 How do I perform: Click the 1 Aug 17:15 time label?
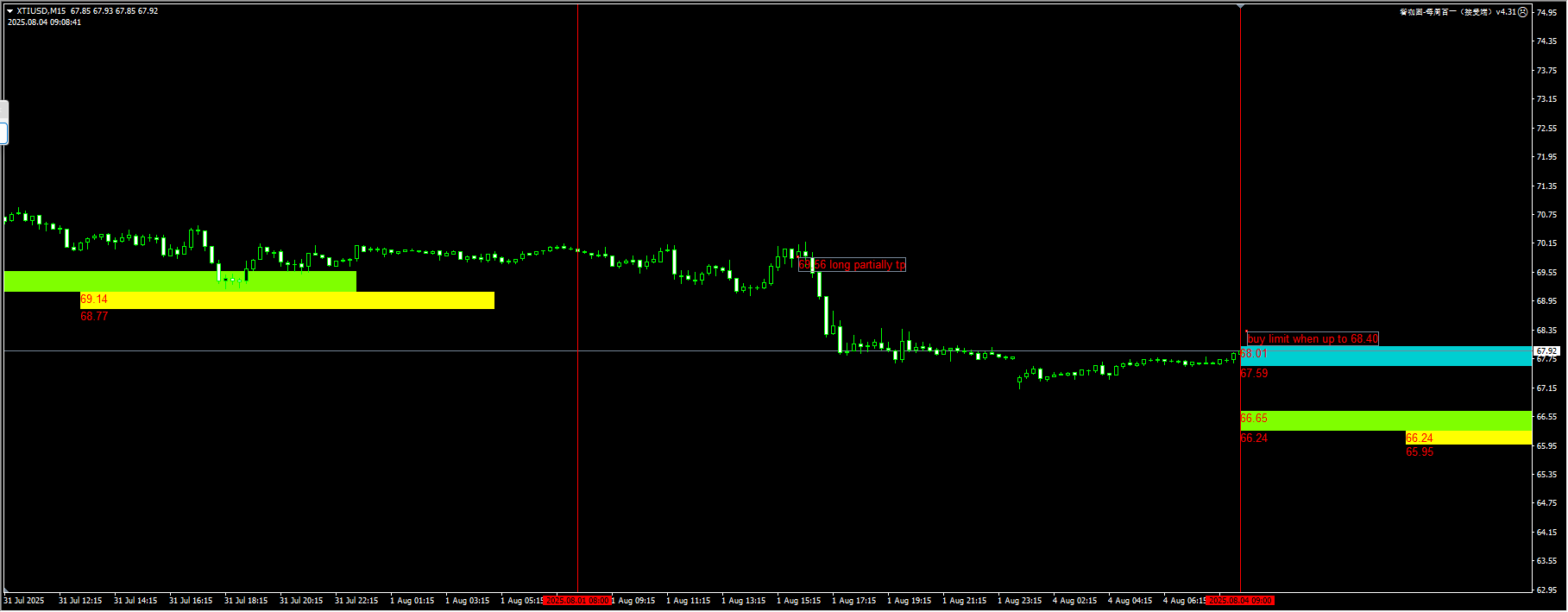click(x=853, y=601)
